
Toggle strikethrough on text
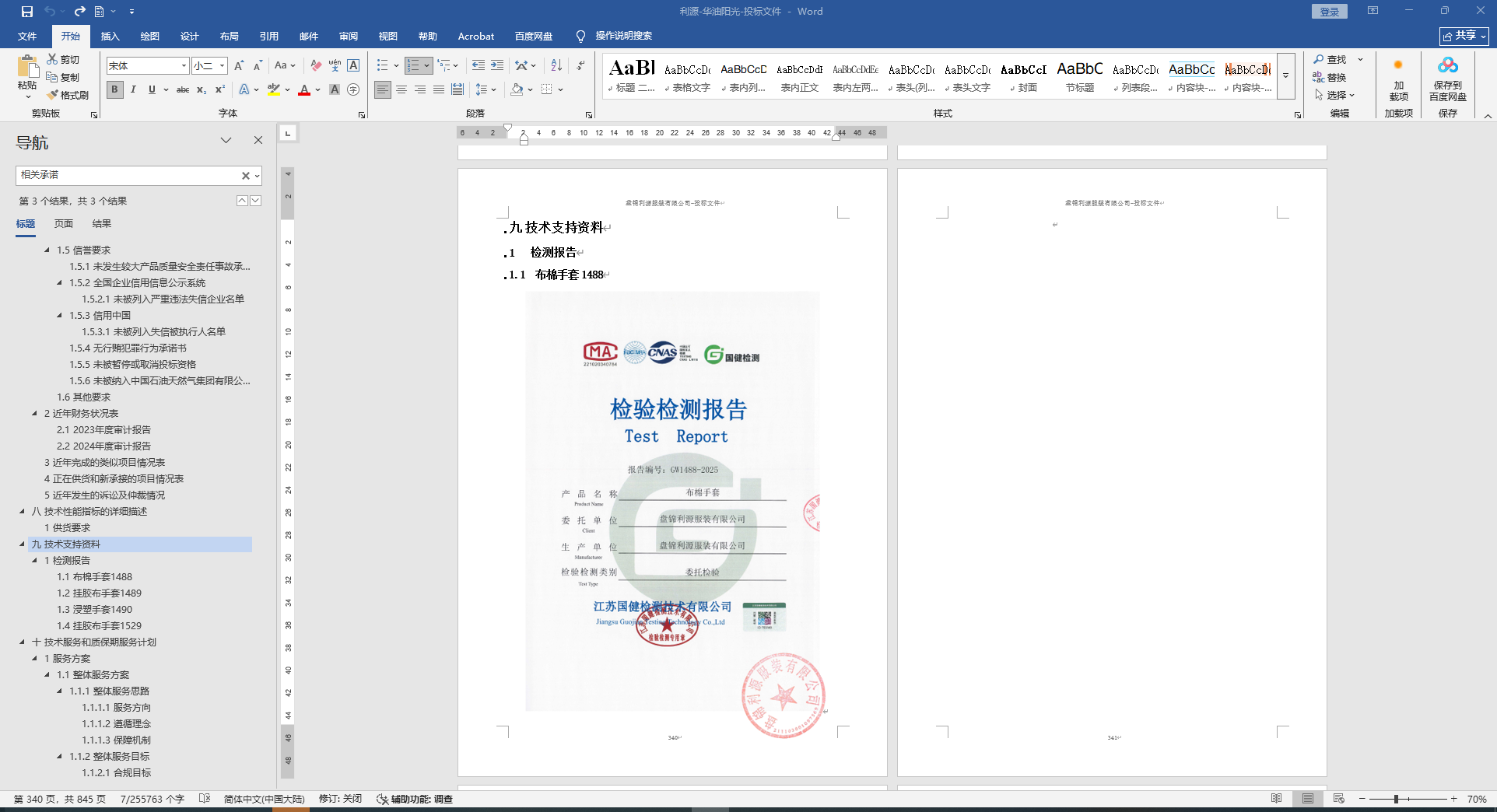tap(183, 89)
